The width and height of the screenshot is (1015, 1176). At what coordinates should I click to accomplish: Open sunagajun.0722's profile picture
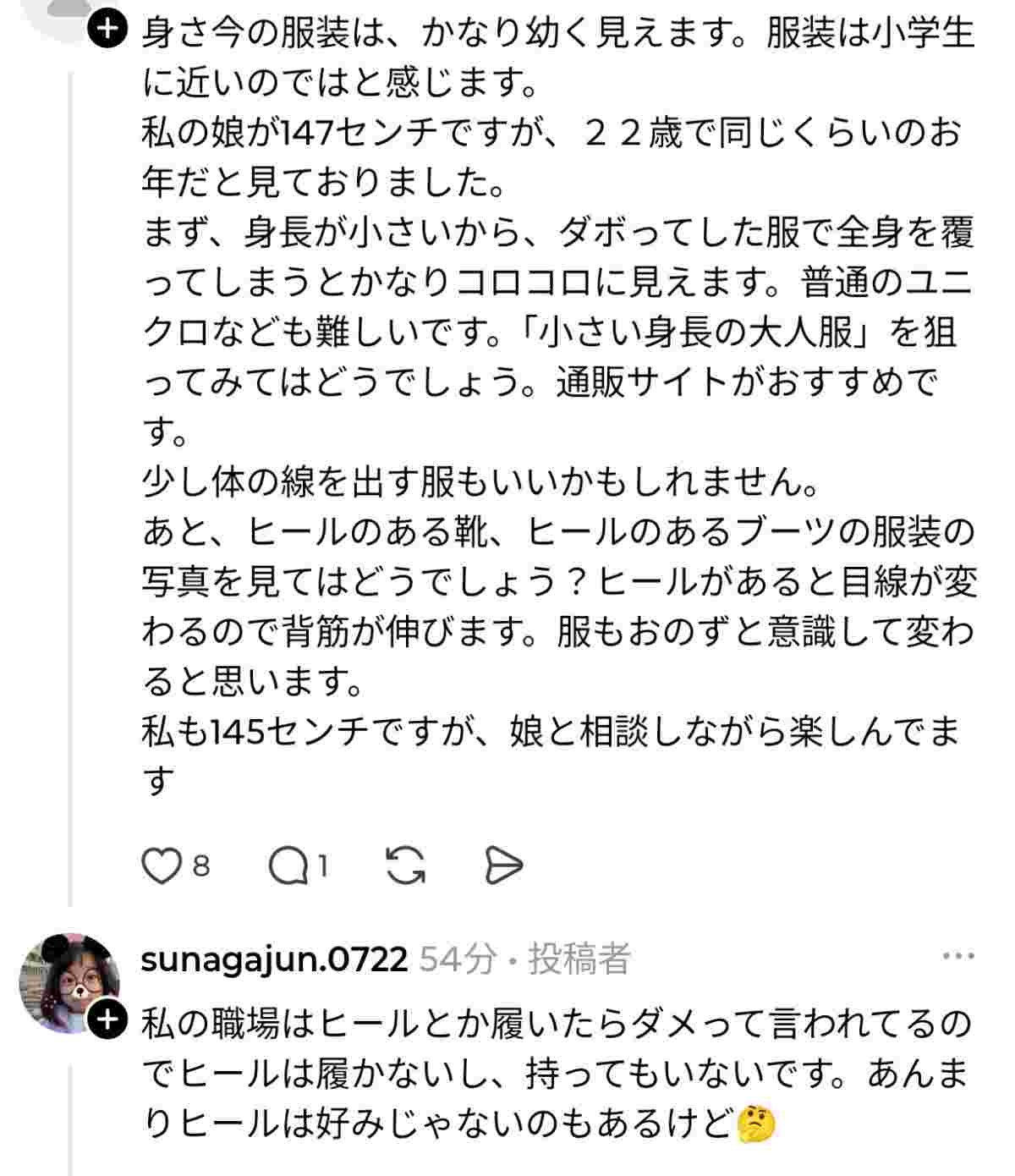(x=66, y=981)
